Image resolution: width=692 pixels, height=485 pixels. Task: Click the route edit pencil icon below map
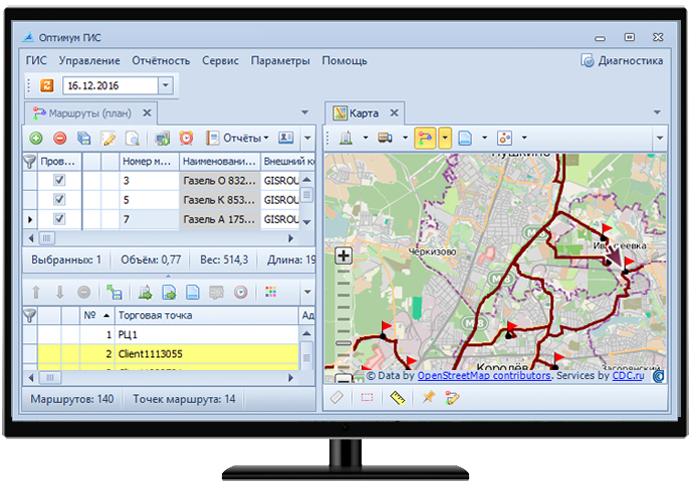452,398
